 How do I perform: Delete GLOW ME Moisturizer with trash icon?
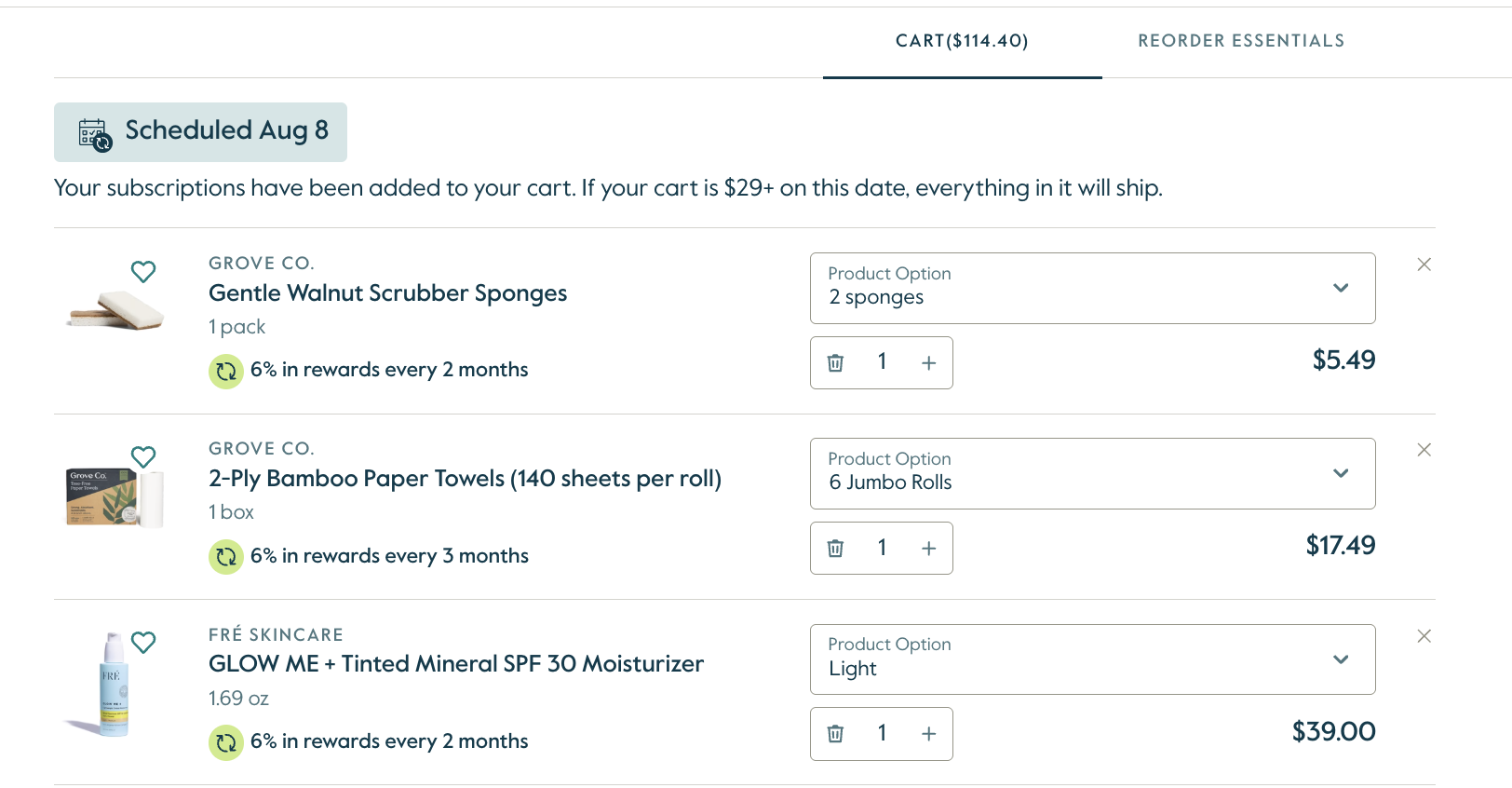coord(836,733)
